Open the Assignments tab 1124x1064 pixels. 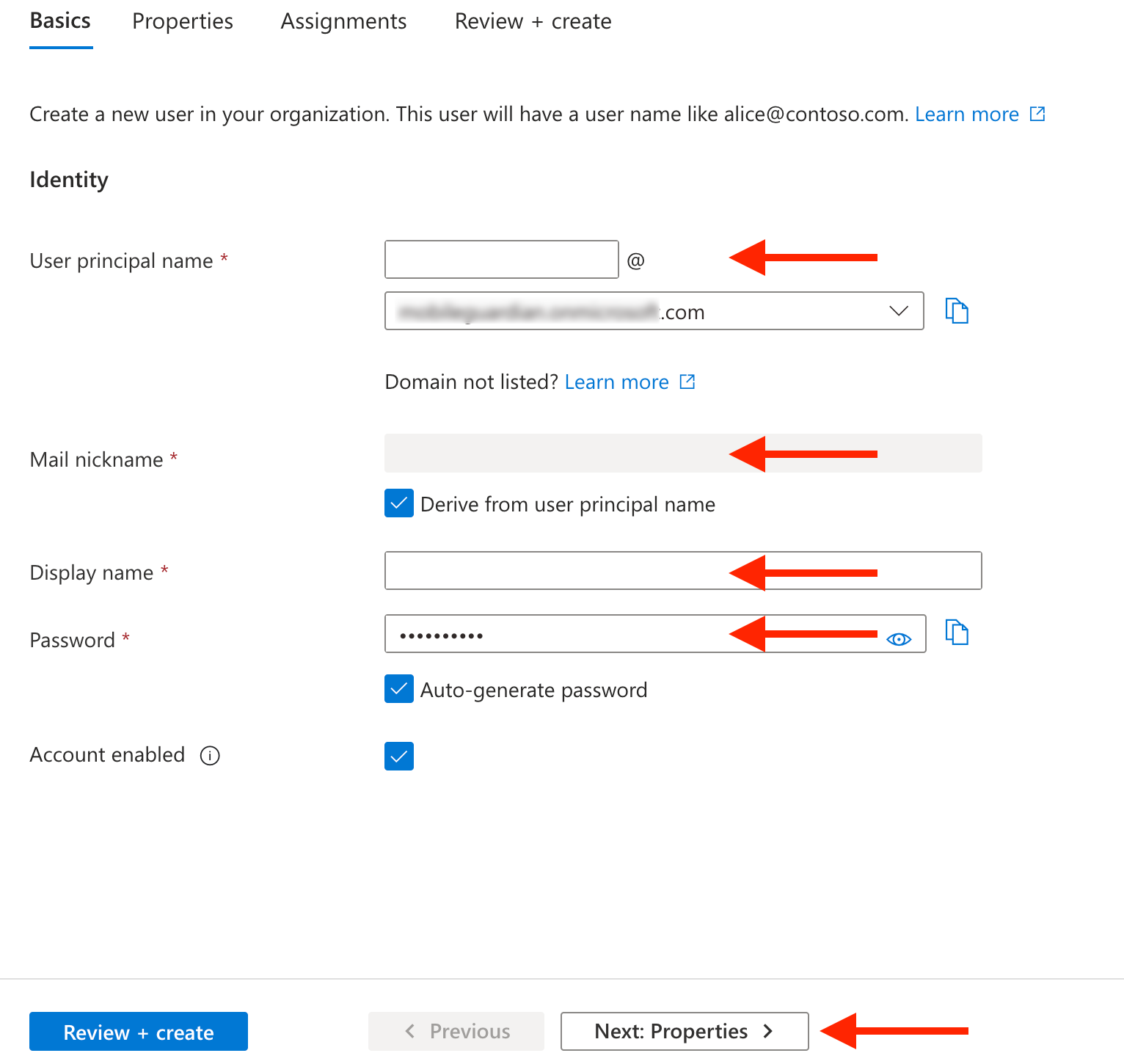coord(343,21)
